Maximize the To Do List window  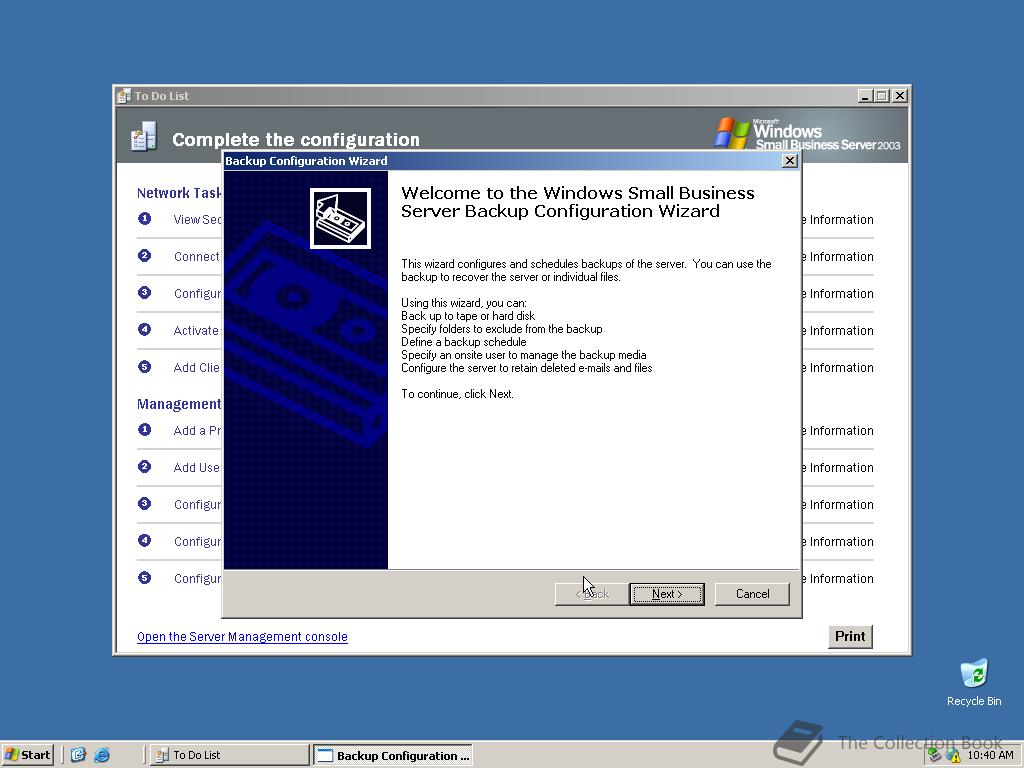pos(881,96)
